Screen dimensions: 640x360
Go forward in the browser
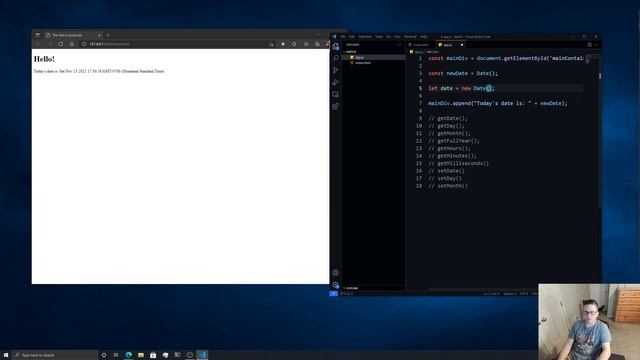coord(49,44)
